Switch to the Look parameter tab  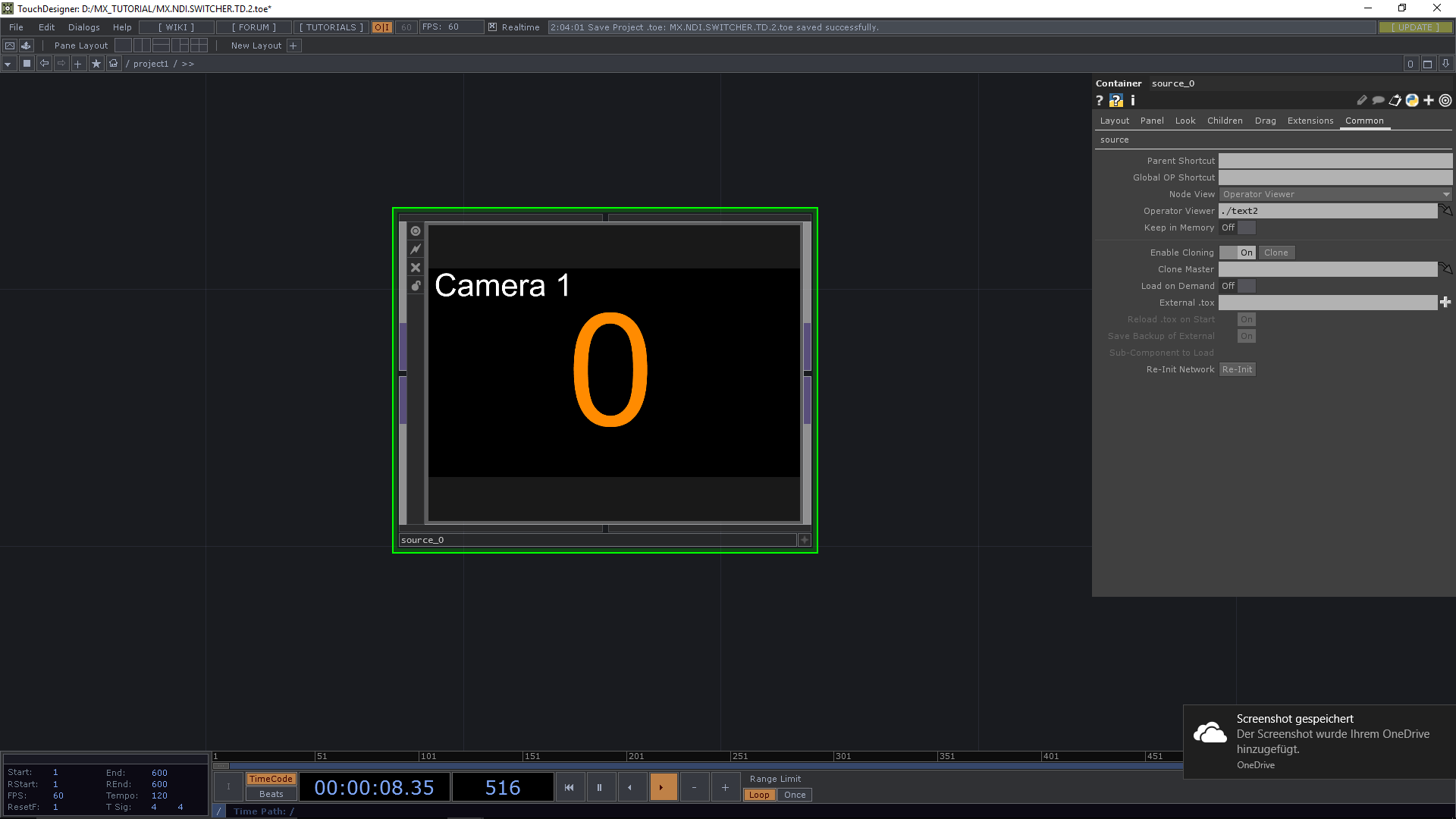(x=1185, y=121)
